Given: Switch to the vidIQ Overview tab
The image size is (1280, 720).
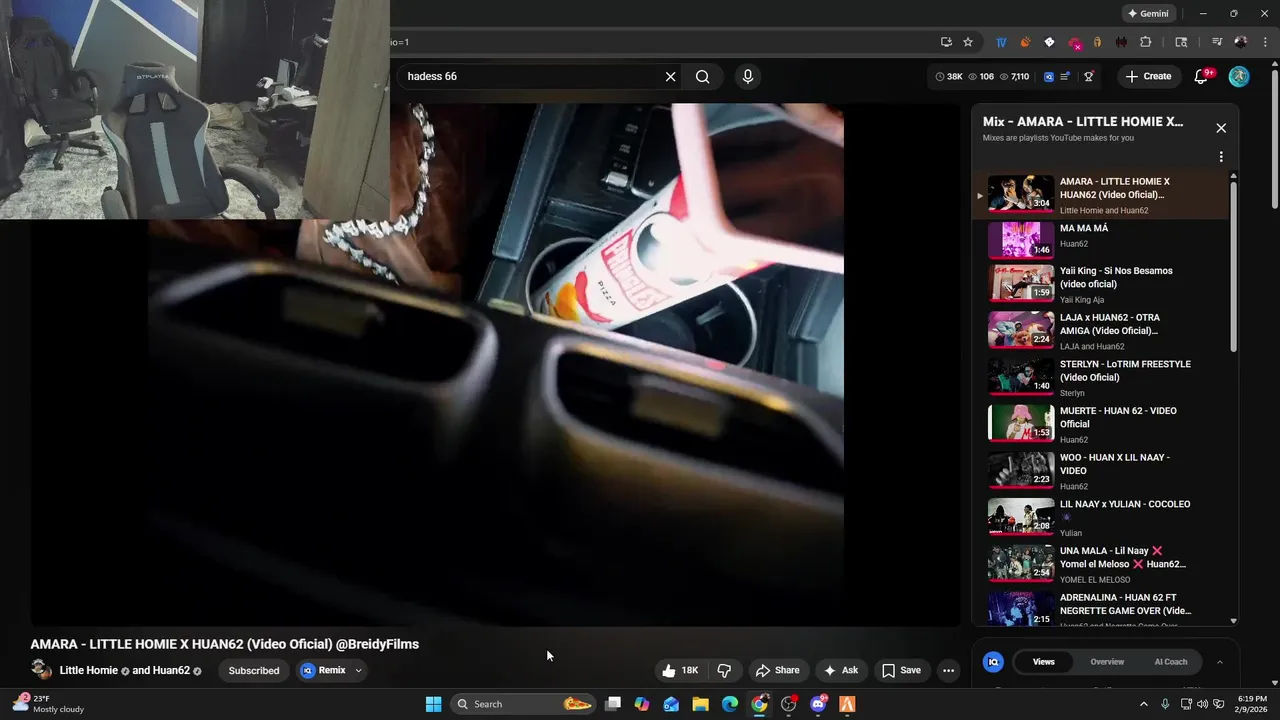Looking at the screenshot, I should tap(1107, 662).
